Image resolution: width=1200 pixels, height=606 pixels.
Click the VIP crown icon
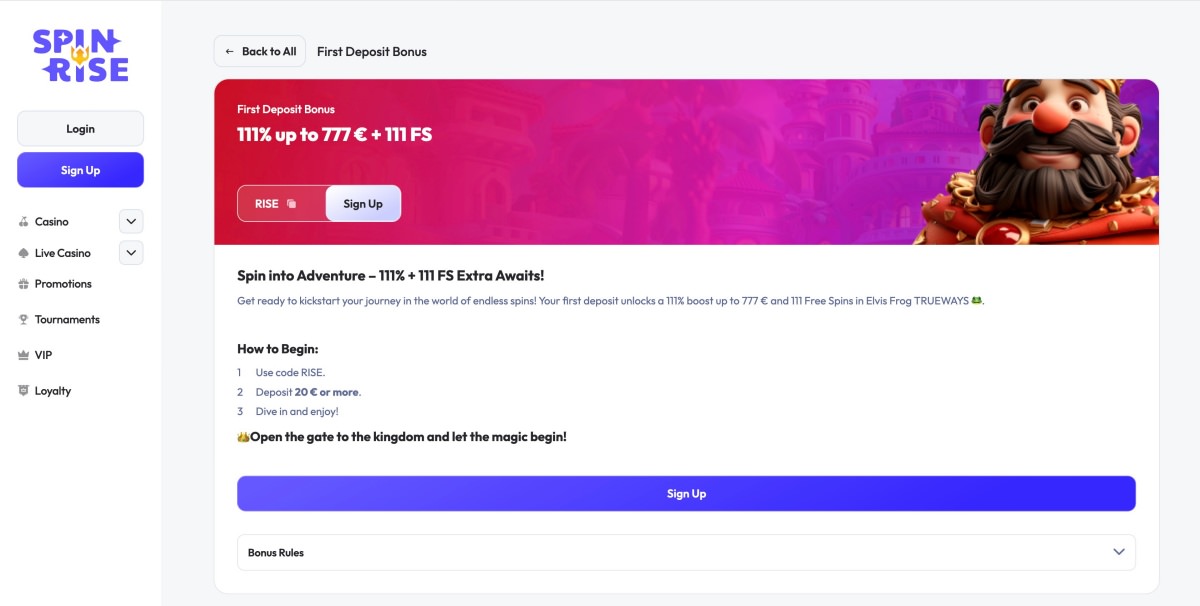coord(24,355)
